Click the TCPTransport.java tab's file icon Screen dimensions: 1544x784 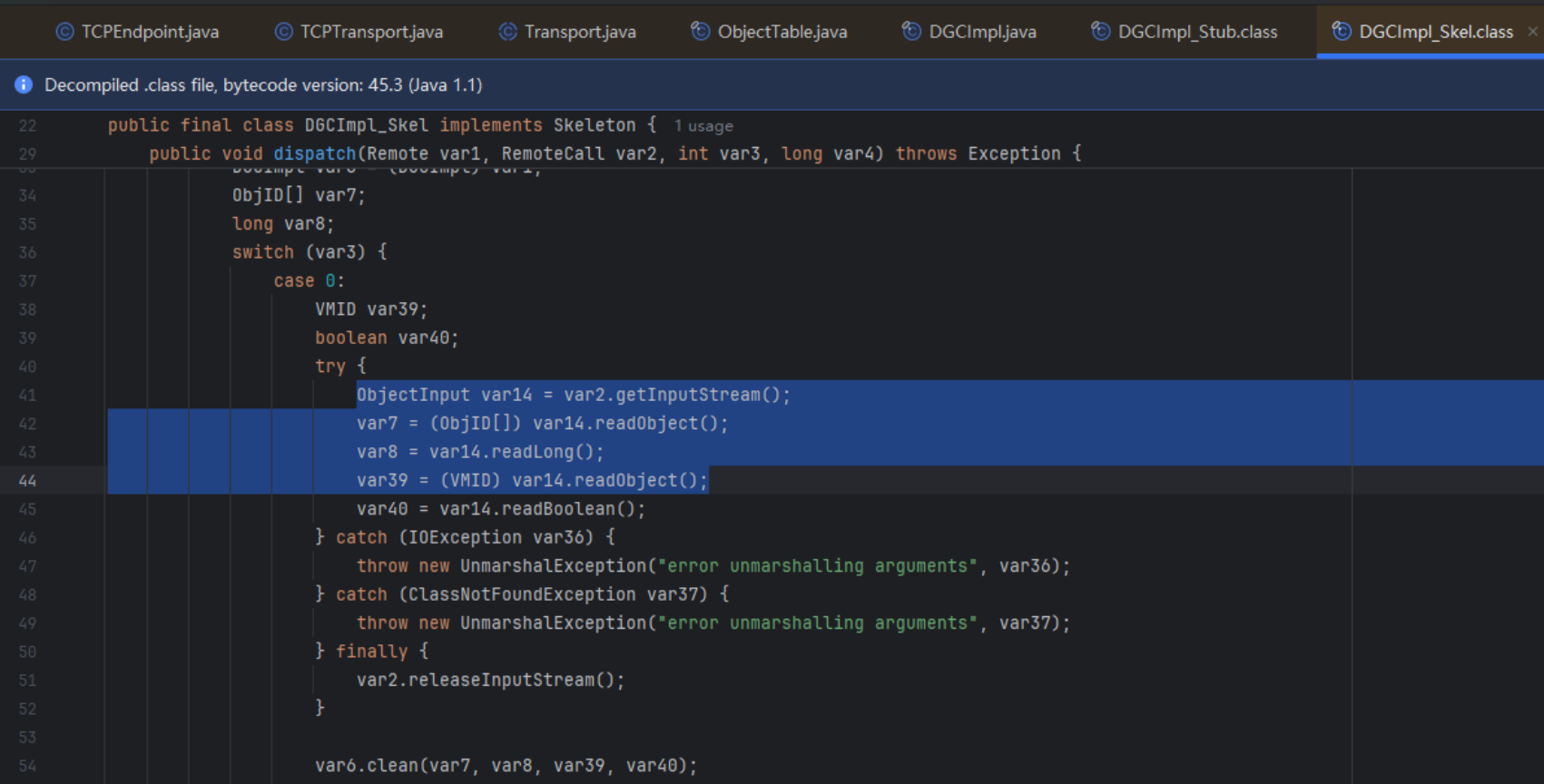coord(284,32)
